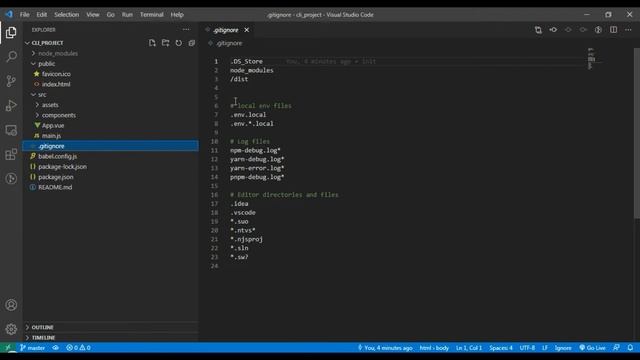Open the Selection menu
Screen dimensions: 640x360
click(x=67, y=15)
